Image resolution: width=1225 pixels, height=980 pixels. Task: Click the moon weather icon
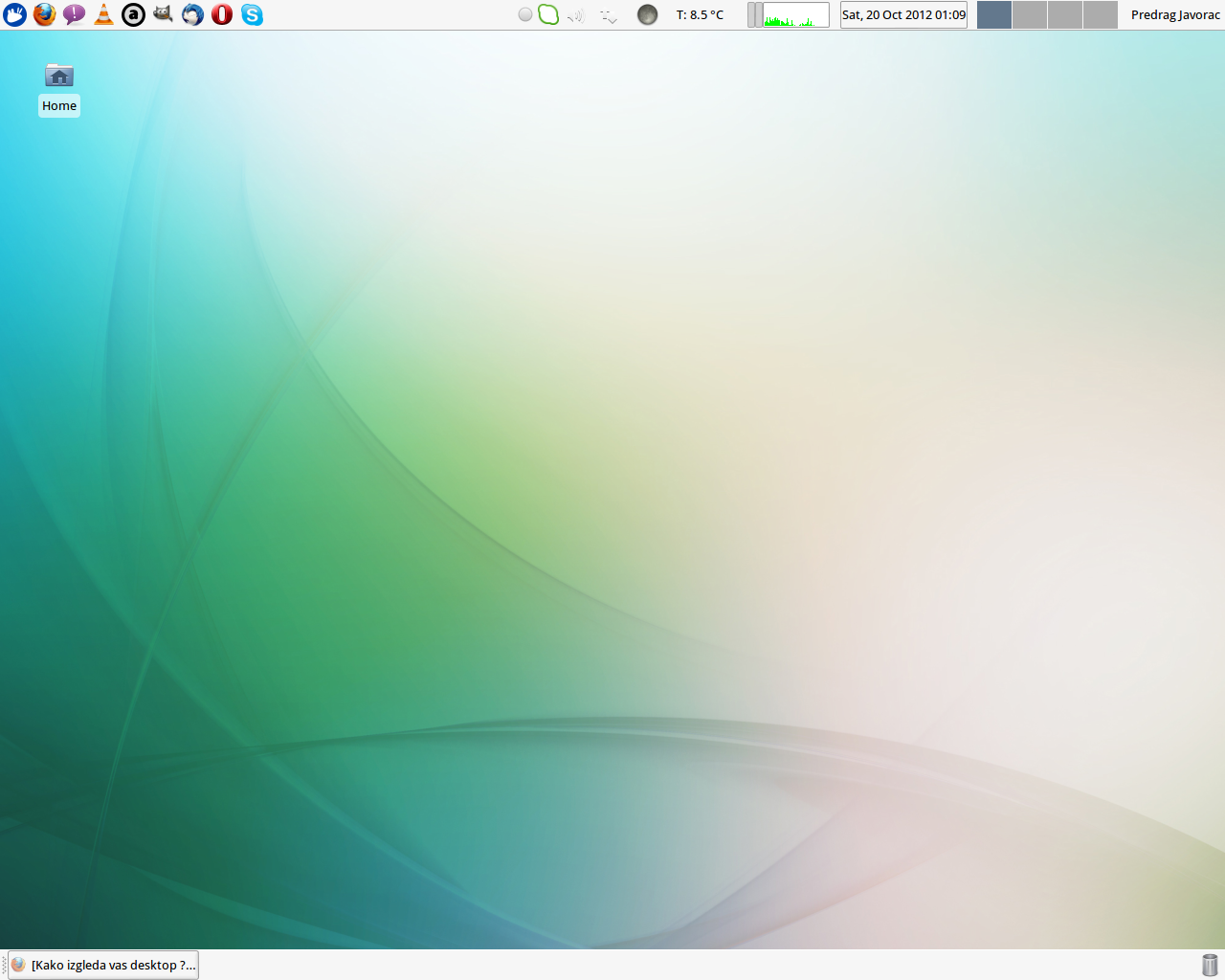tap(648, 14)
